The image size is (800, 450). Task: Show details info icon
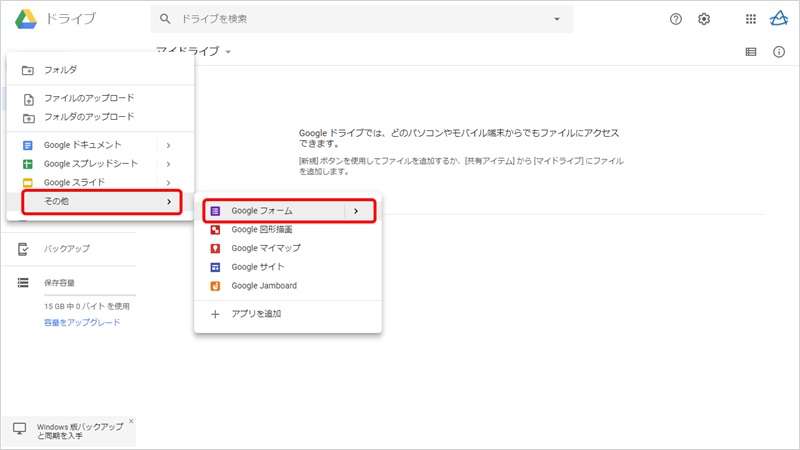click(779, 52)
